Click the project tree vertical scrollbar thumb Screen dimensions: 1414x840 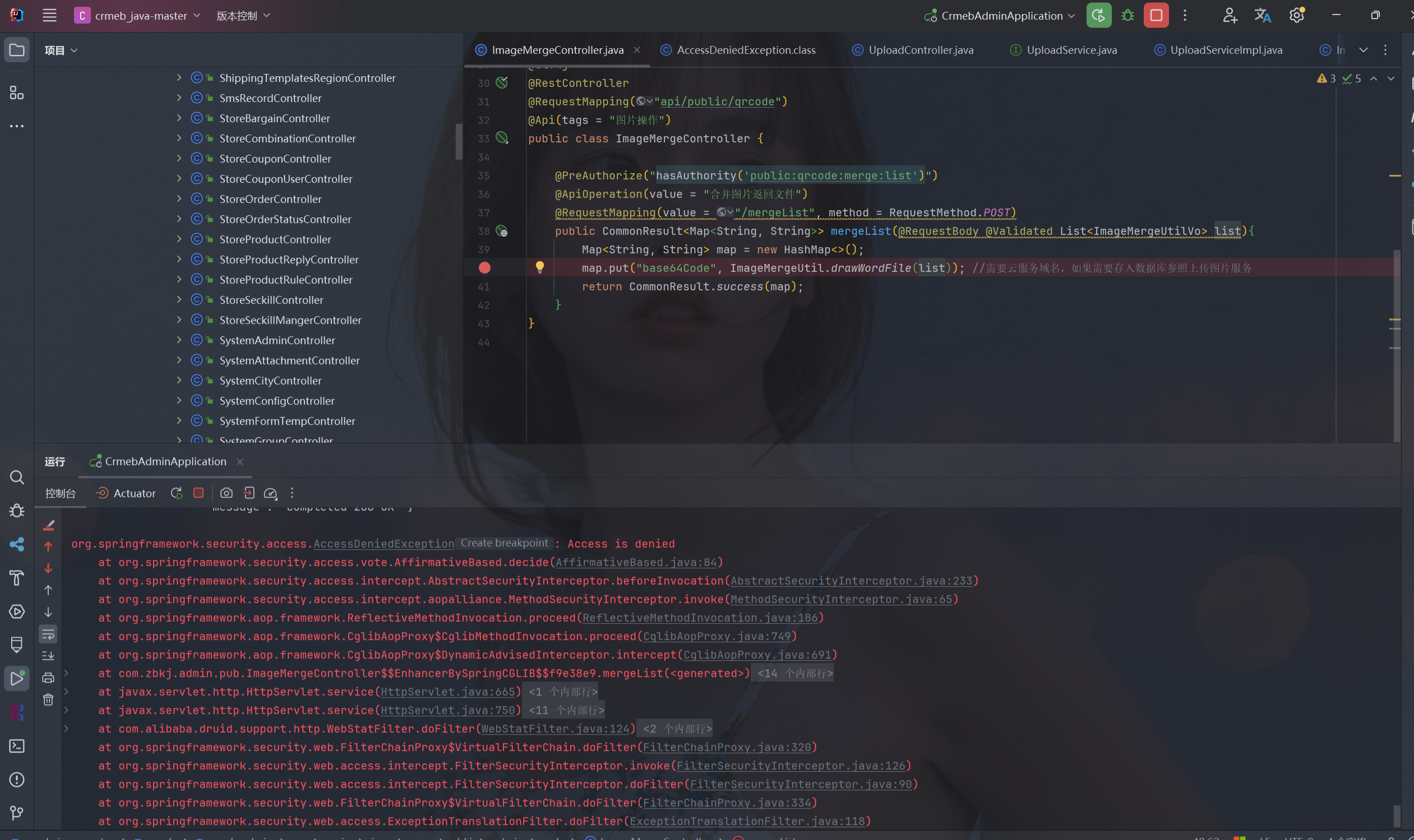pyautogui.click(x=459, y=142)
